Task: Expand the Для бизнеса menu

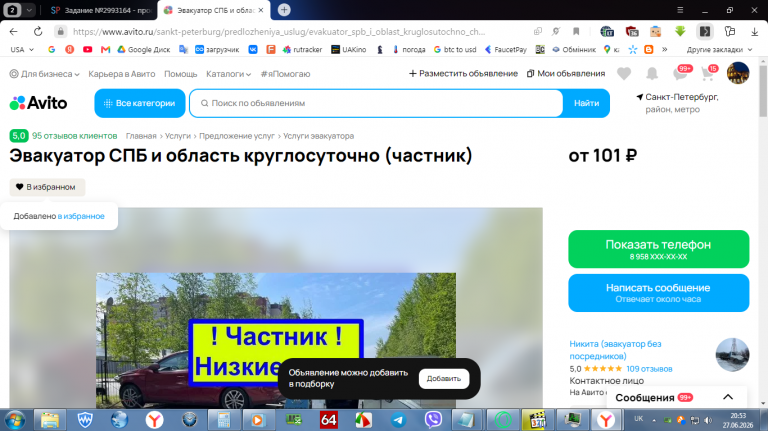Action: point(44,74)
